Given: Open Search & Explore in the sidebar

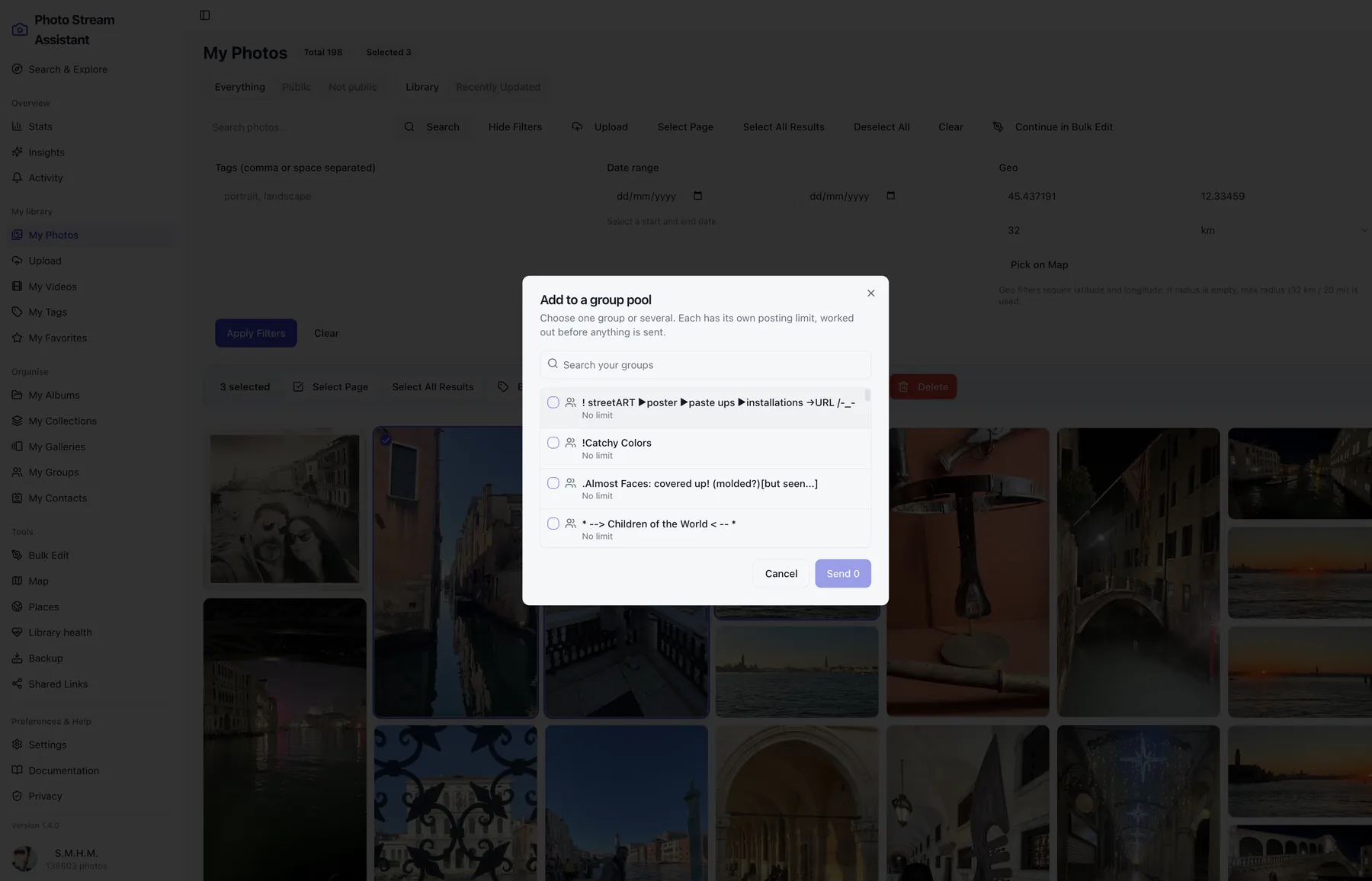Looking at the screenshot, I should (68, 69).
